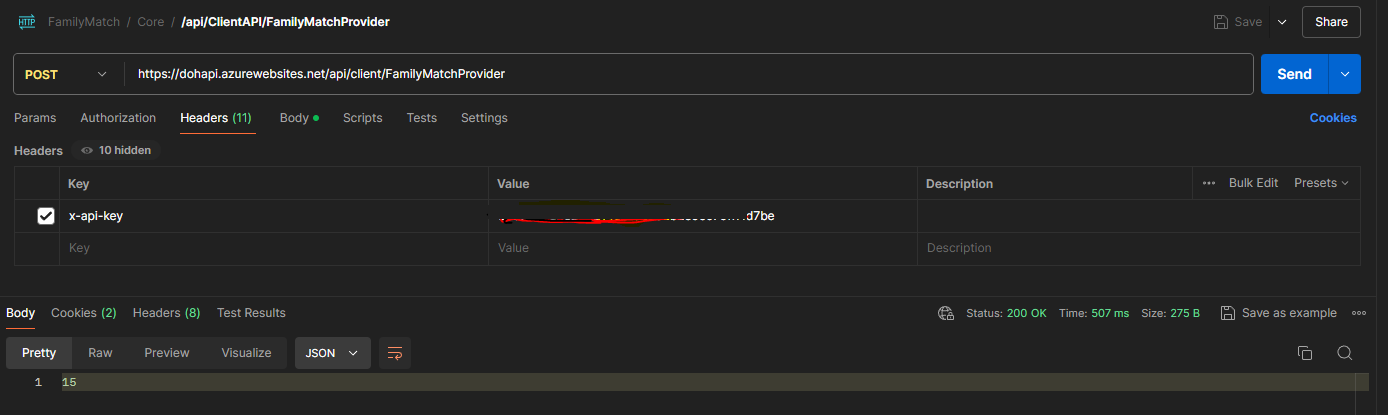Click the network globe icon near Status

(x=946, y=313)
